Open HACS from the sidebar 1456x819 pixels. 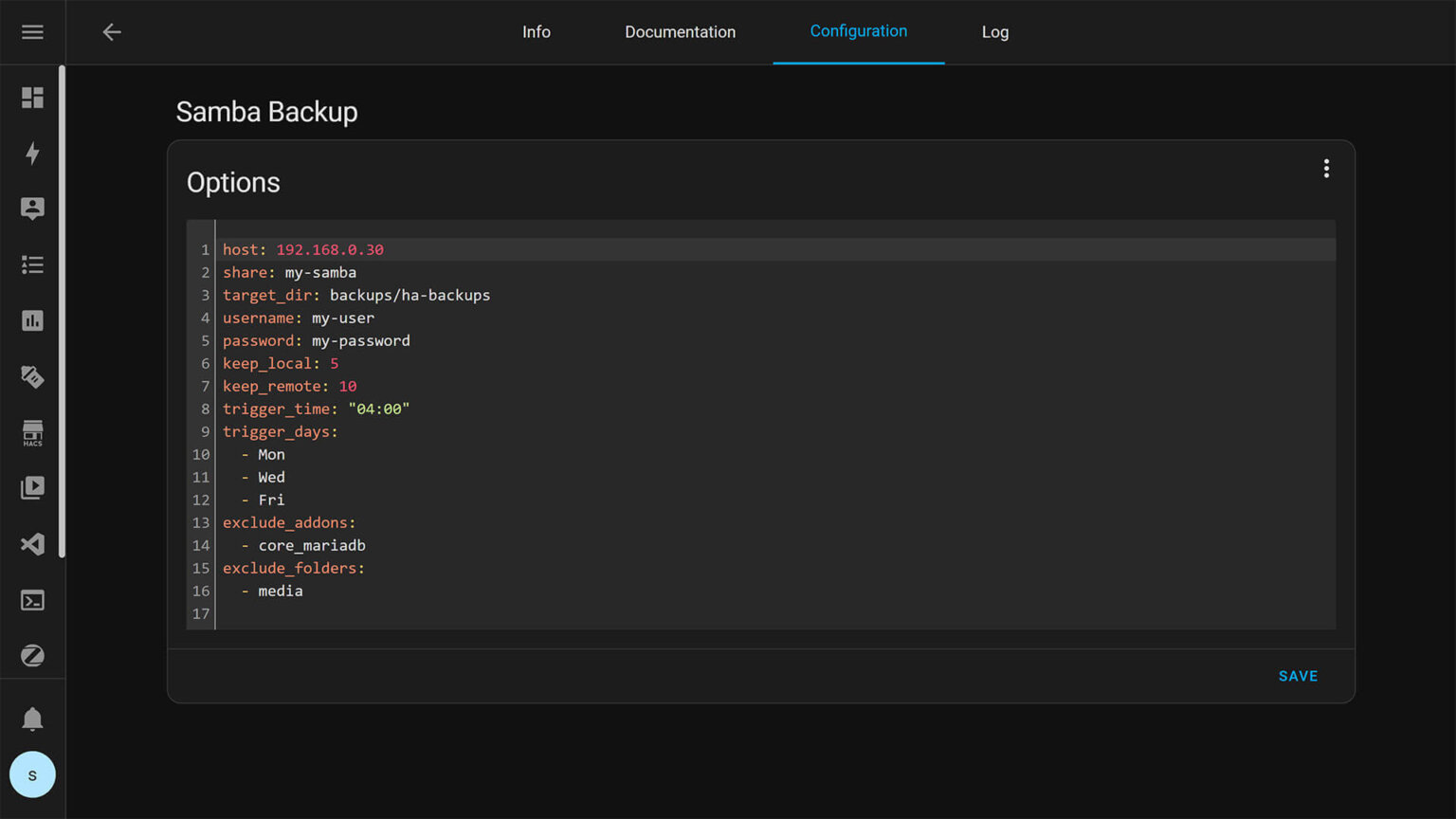[x=32, y=433]
